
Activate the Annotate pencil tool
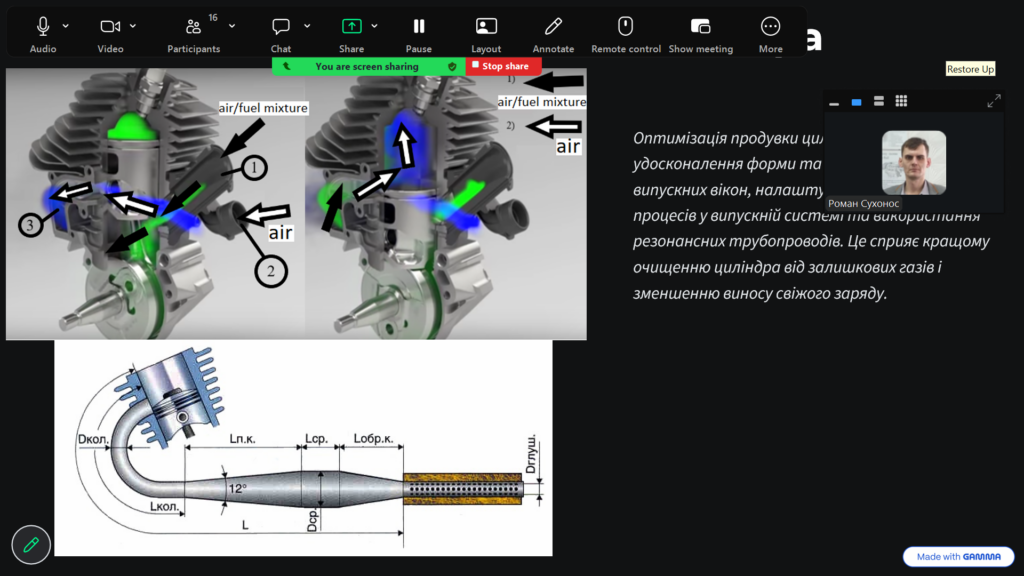553,27
